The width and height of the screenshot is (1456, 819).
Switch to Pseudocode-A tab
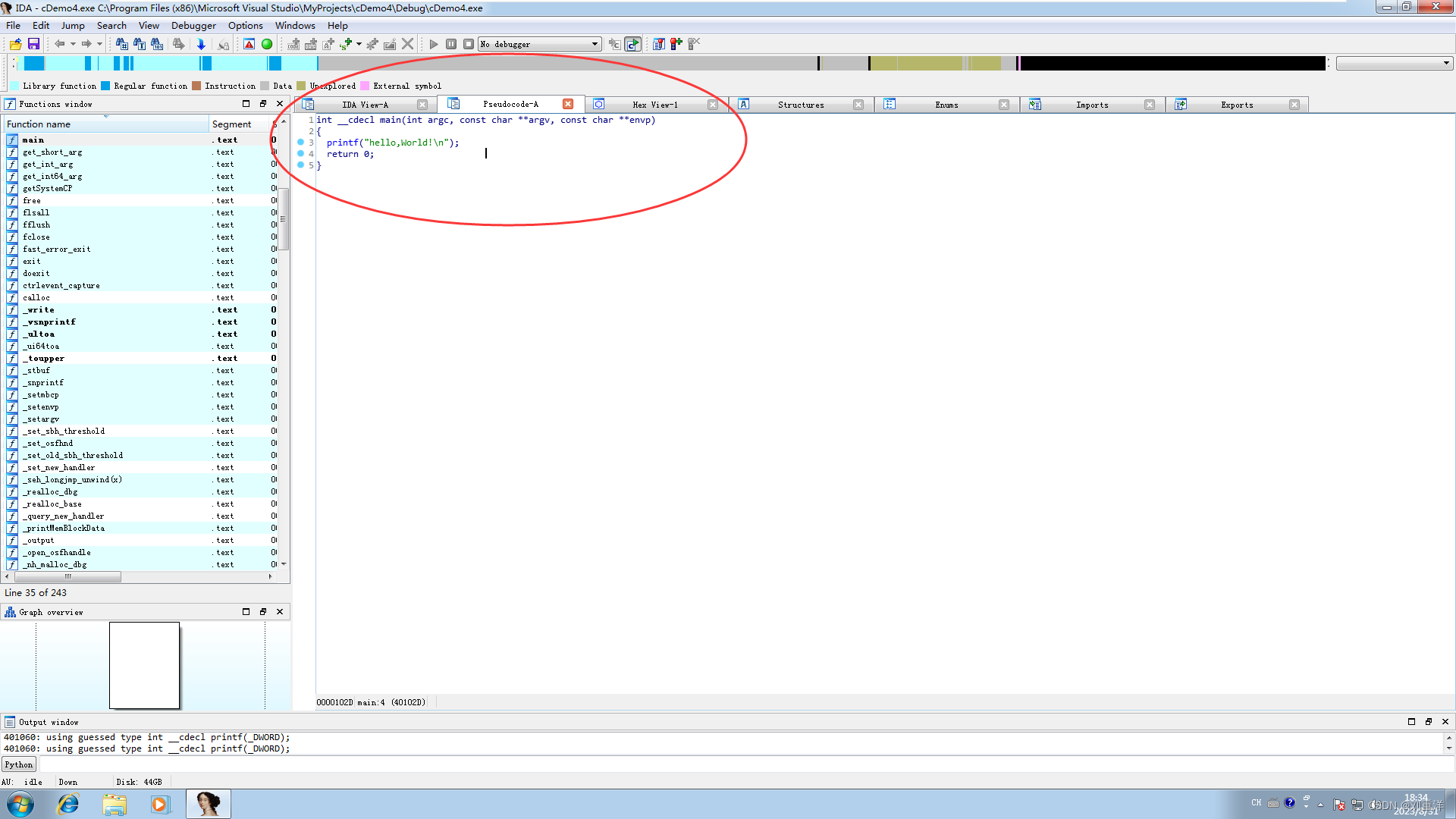click(x=510, y=104)
